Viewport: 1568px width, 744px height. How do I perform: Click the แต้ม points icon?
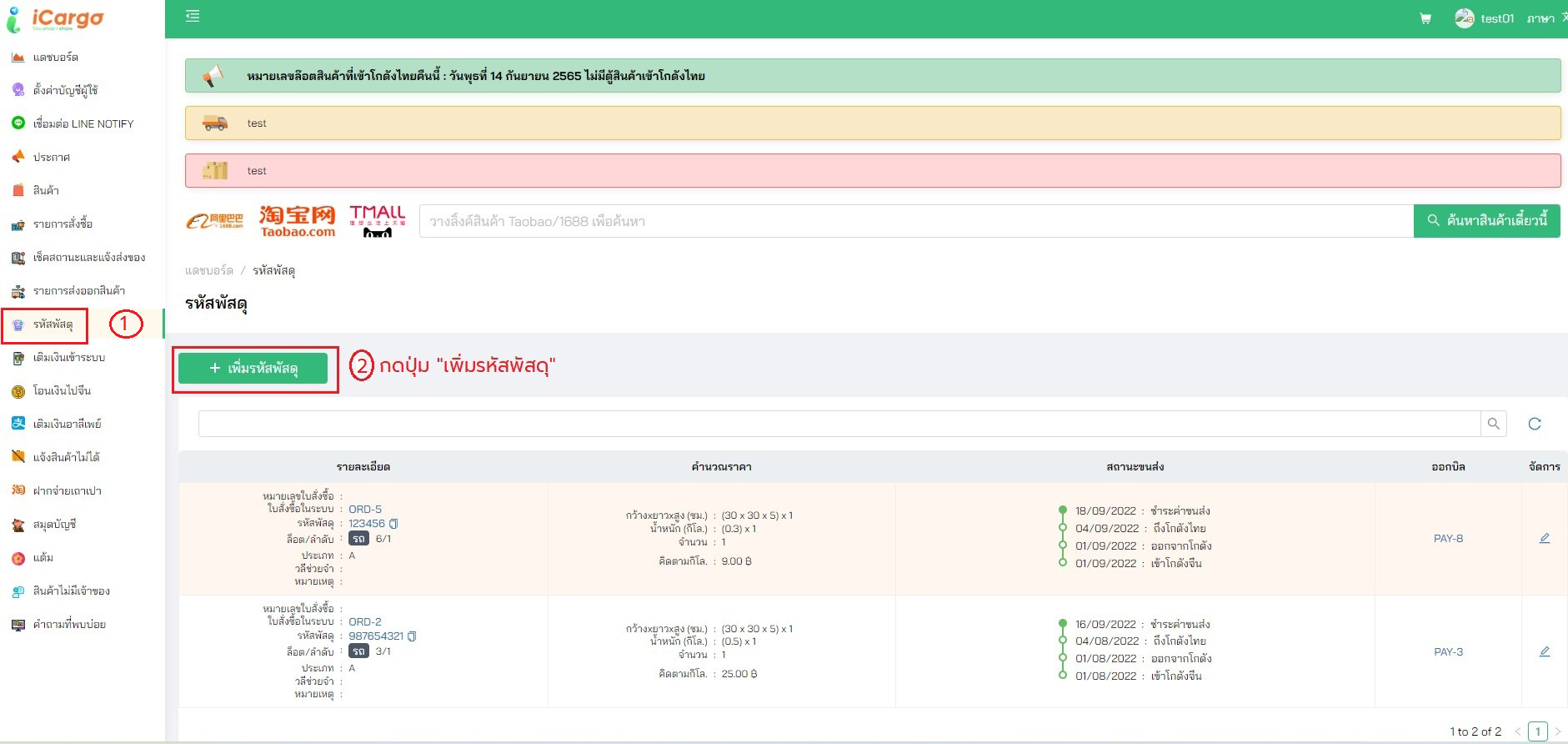pyautogui.click(x=18, y=558)
